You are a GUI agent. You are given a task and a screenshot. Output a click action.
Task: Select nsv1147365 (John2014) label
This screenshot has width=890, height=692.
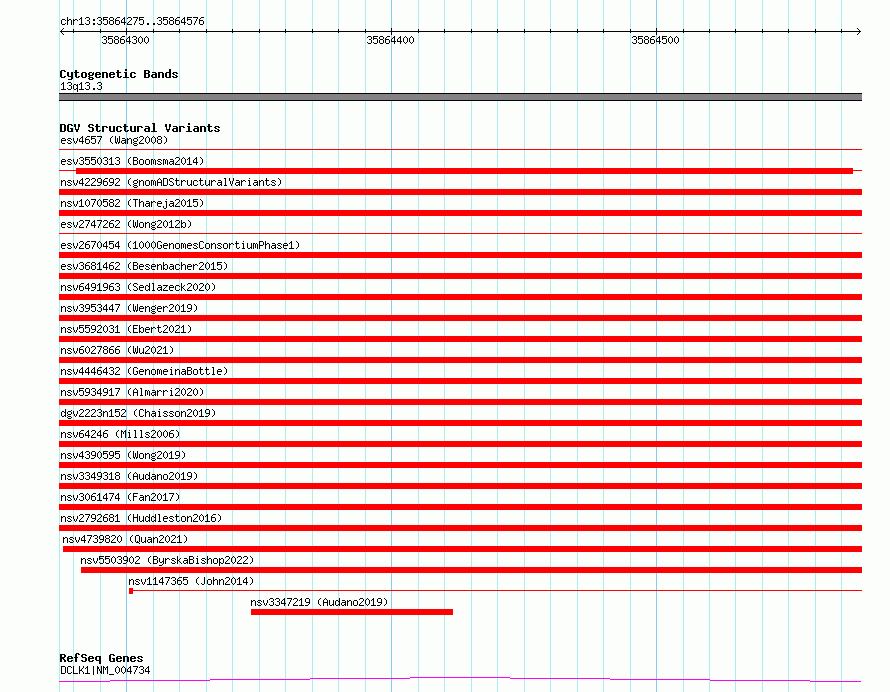tap(191, 581)
